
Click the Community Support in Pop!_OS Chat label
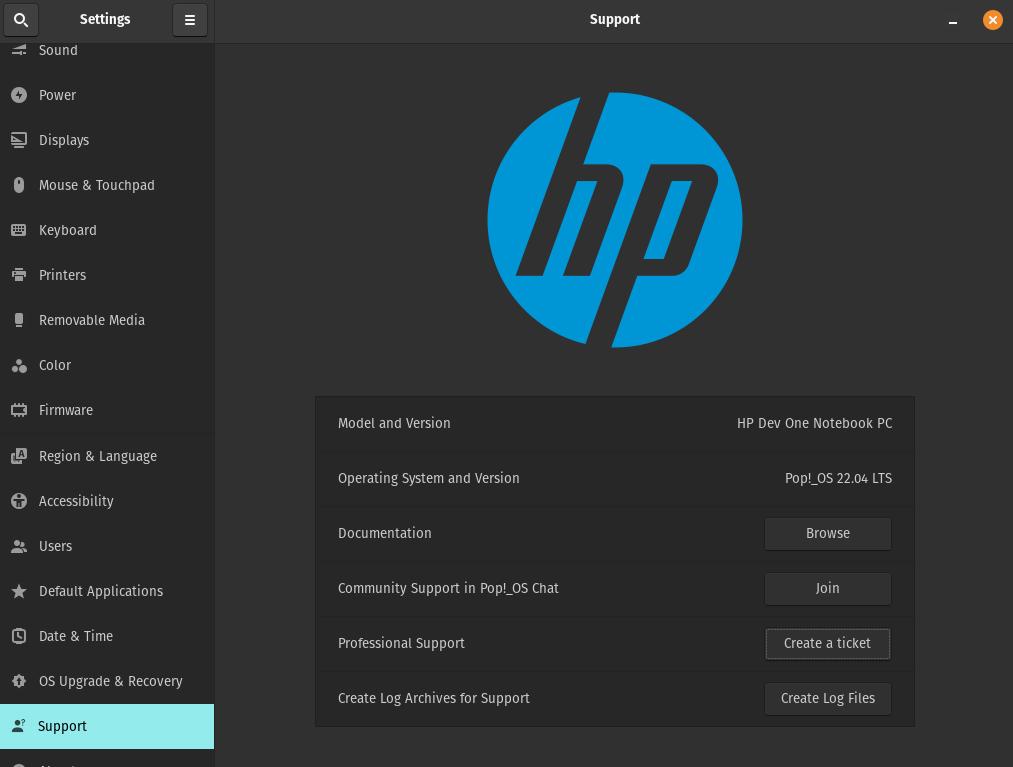tap(448, 589)
